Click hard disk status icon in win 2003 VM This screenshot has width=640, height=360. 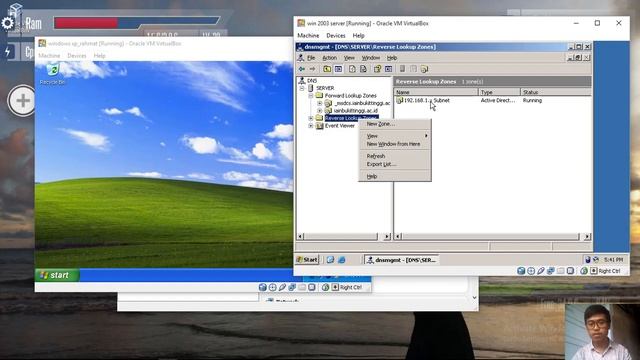pyautogui.click(x=521, y=271)
